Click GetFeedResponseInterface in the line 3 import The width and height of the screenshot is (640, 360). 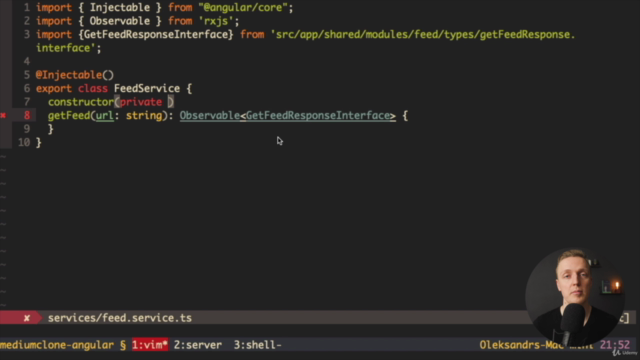(x=156, y=35)
